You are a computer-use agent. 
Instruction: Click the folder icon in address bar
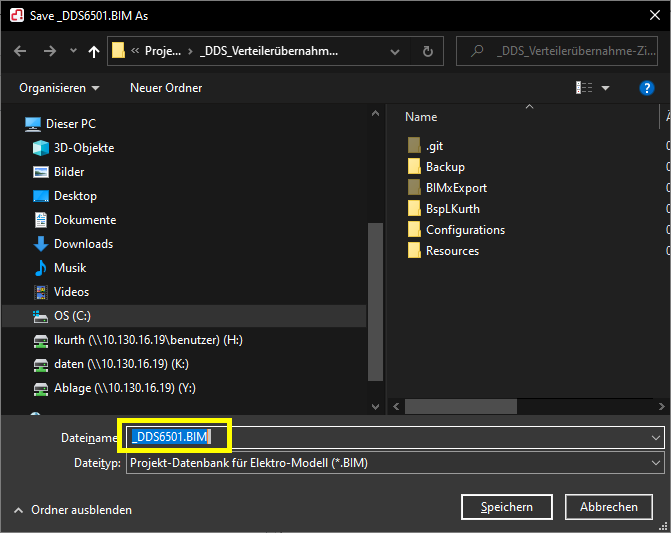[118, 51]
